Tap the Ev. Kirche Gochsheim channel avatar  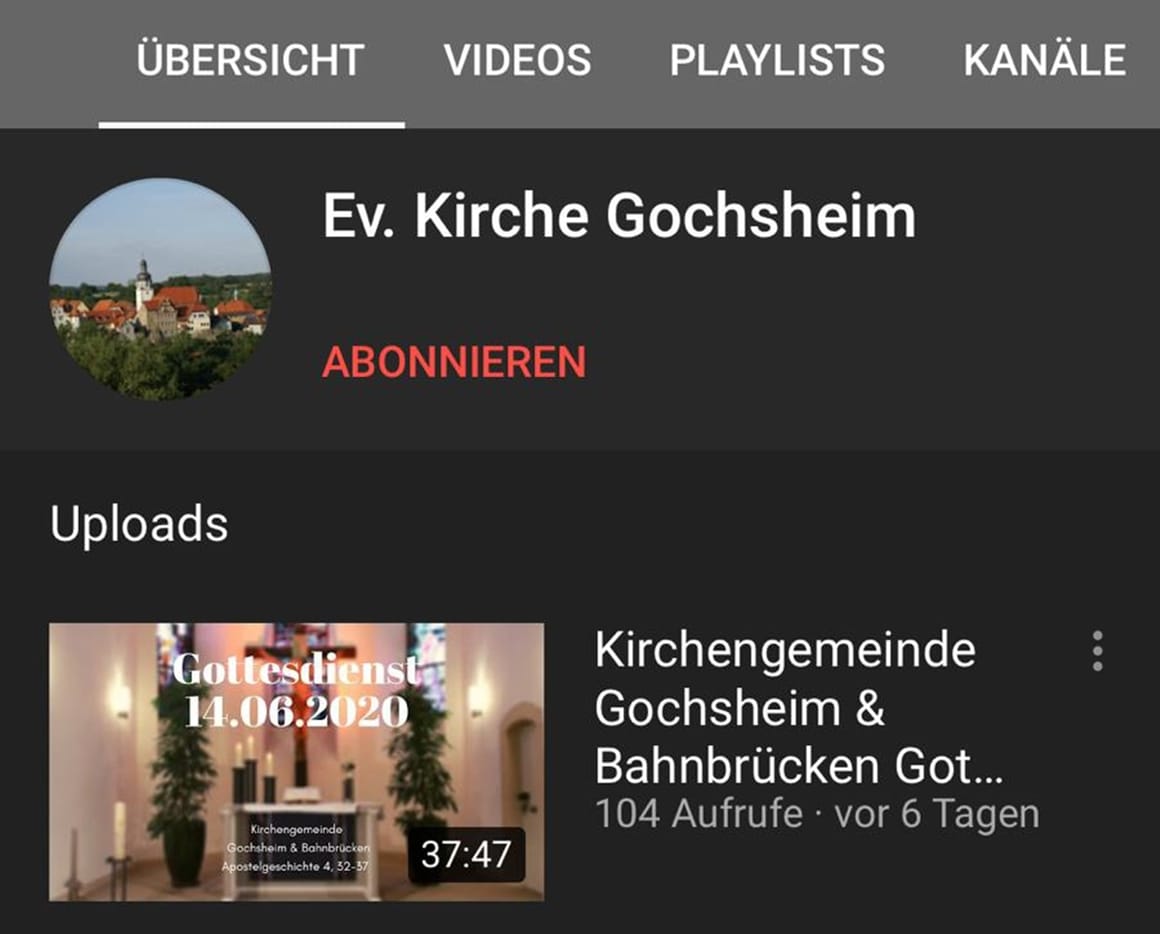pyautogui.click(x=161, y=289)
